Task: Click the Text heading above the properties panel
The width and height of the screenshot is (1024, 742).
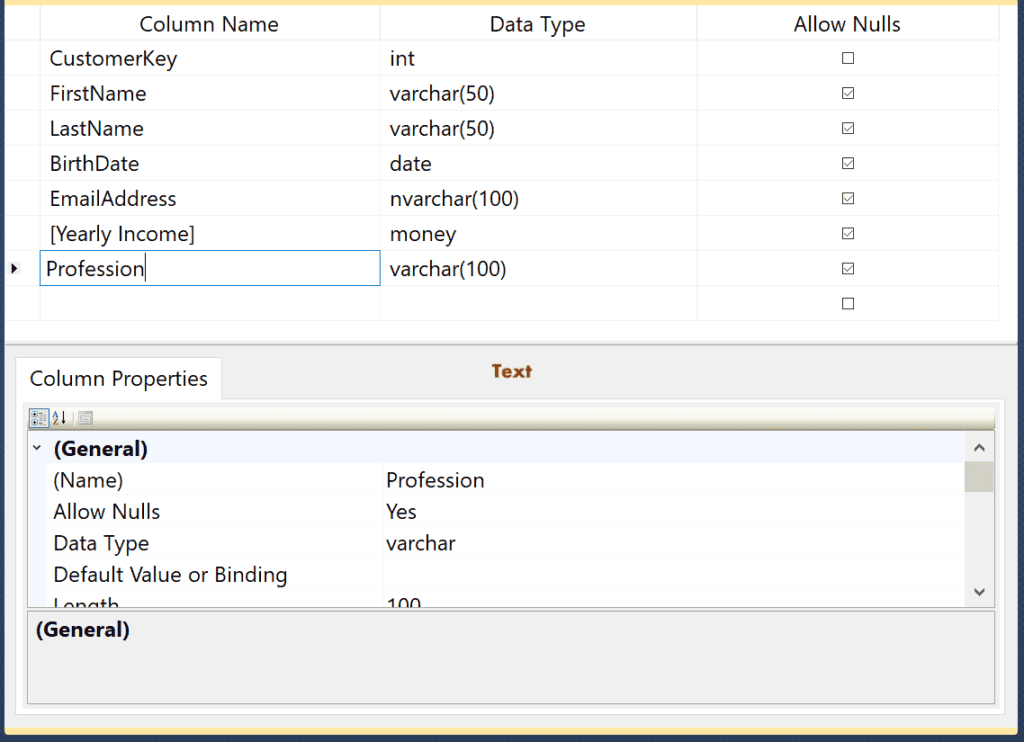Action: point(511,371)
